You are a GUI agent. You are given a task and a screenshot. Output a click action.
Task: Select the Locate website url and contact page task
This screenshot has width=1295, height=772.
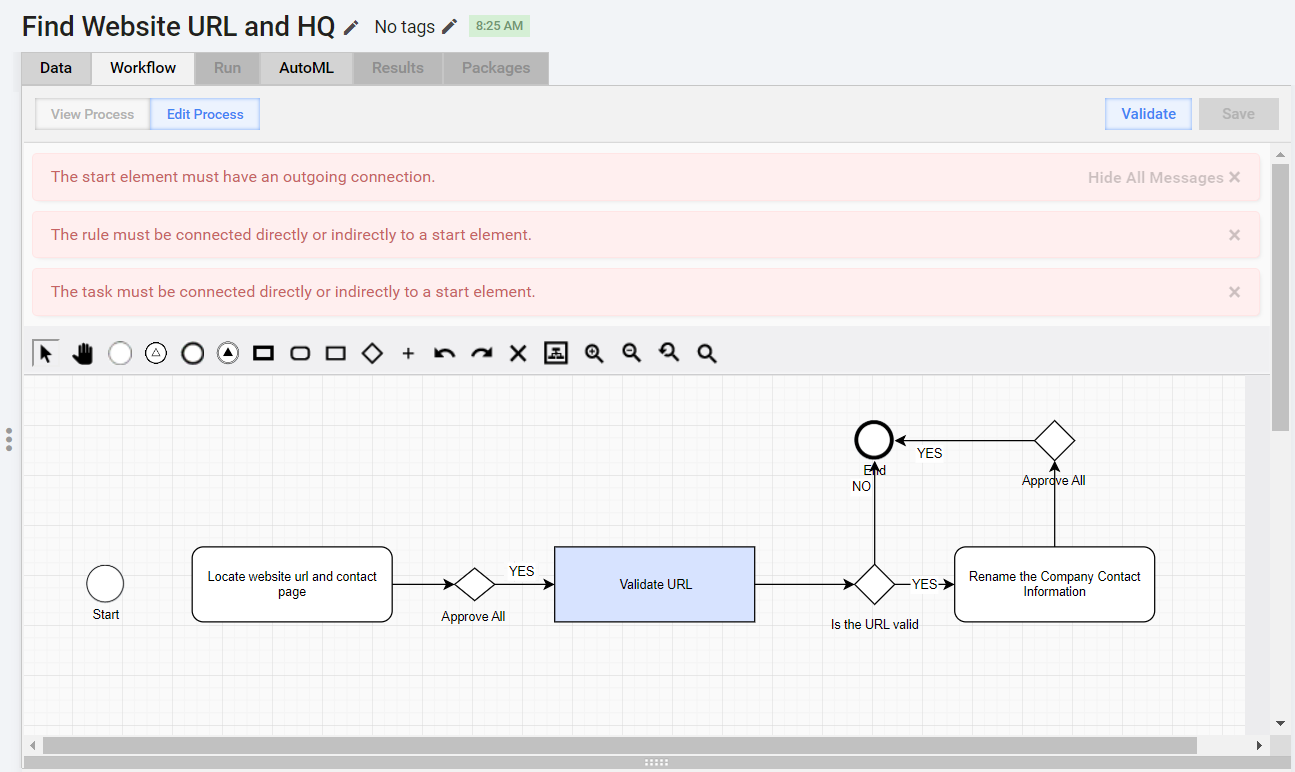click(x=292, y=584)
